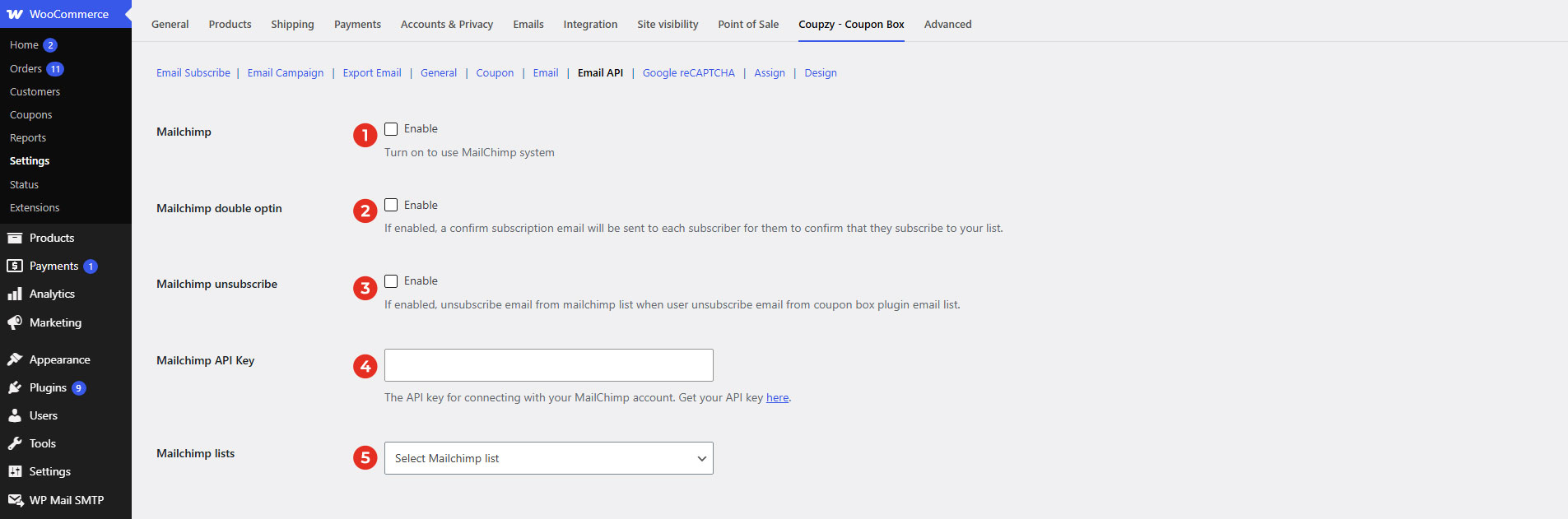Open the Coupzy - Coupon Box tab

pyautogui.click(x=851, y=24)
